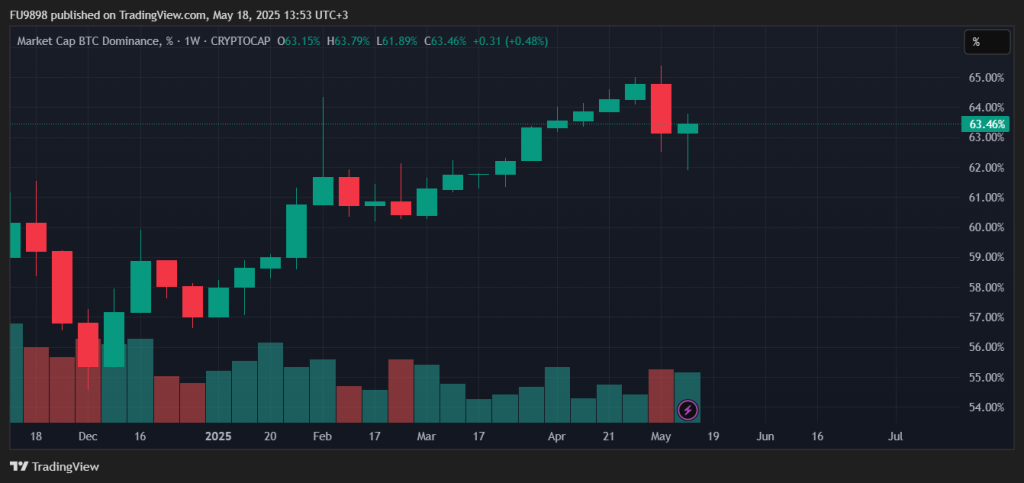1024x483 pixels.
Task: Select the current price label 63.46%
Action: pyautogui.click(x=985, y=124)
